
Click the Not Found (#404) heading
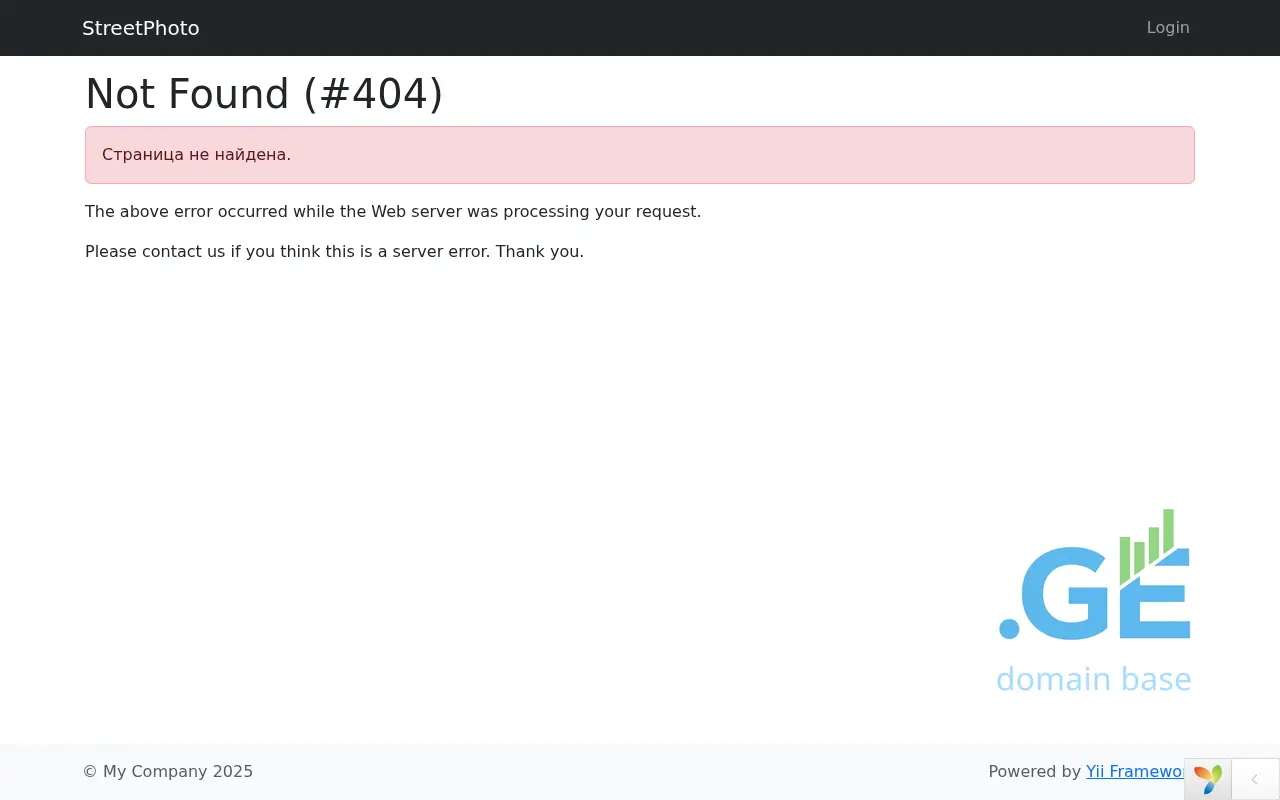[264, 94]
